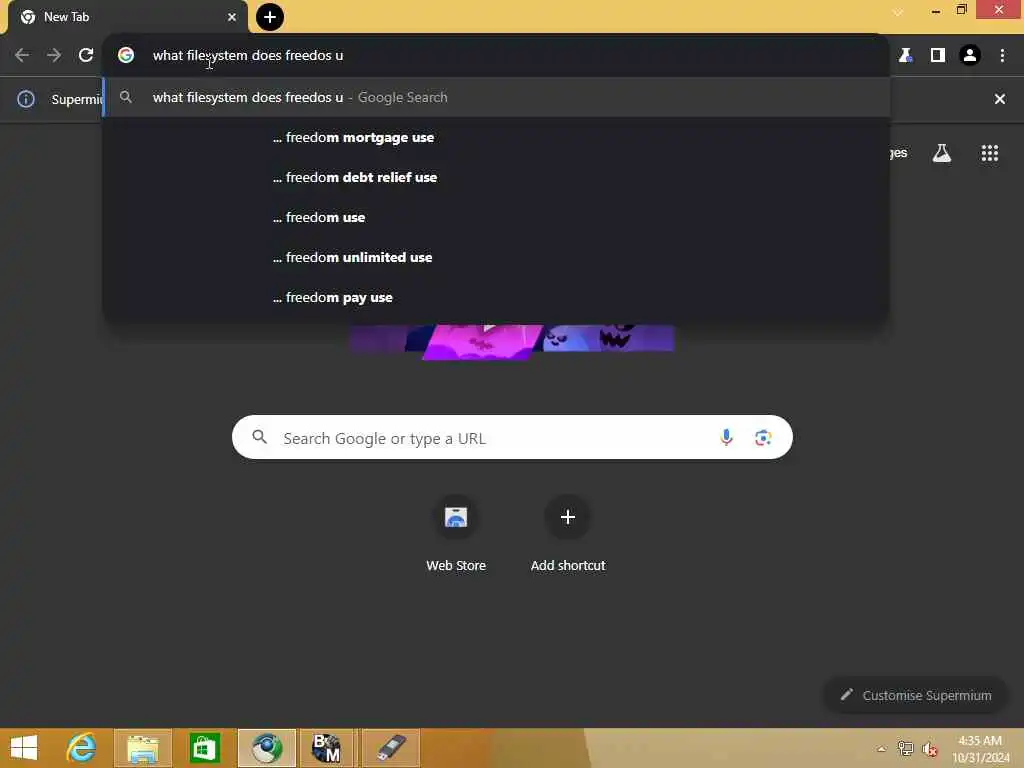Image resolution: width=1024 pixels, height=768 pixels.
Task: Switch to the Supermium taskbar button
Action: pos(266,748)
